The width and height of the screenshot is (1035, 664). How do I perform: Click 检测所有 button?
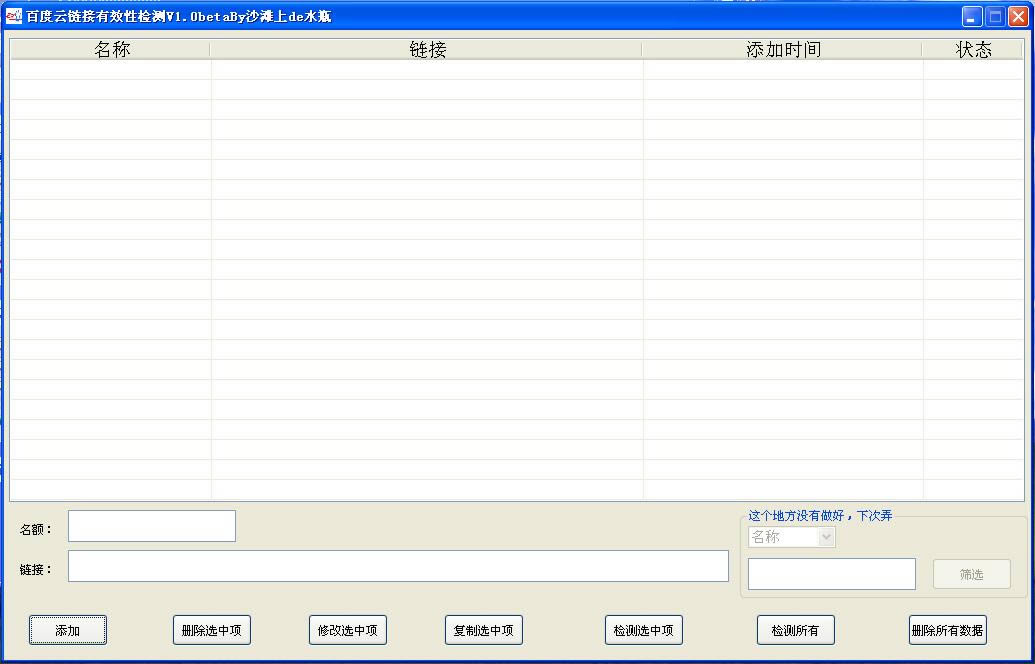[x=795, y=630]
